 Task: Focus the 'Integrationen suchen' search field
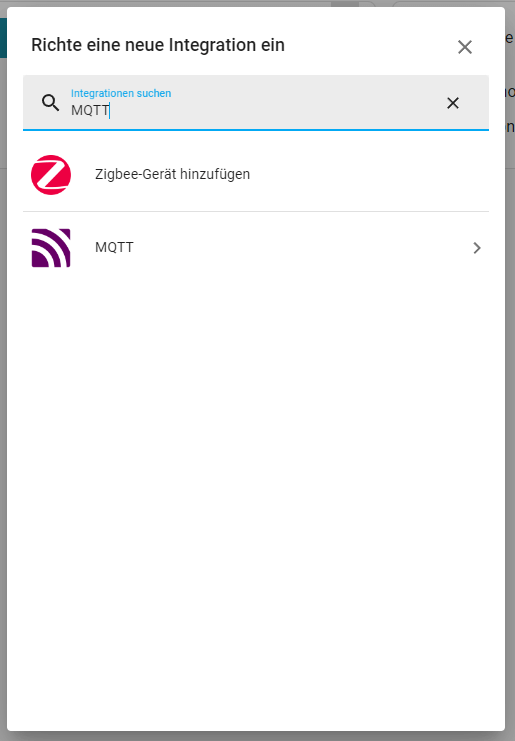pyautogui.click(x=256, y=103)
